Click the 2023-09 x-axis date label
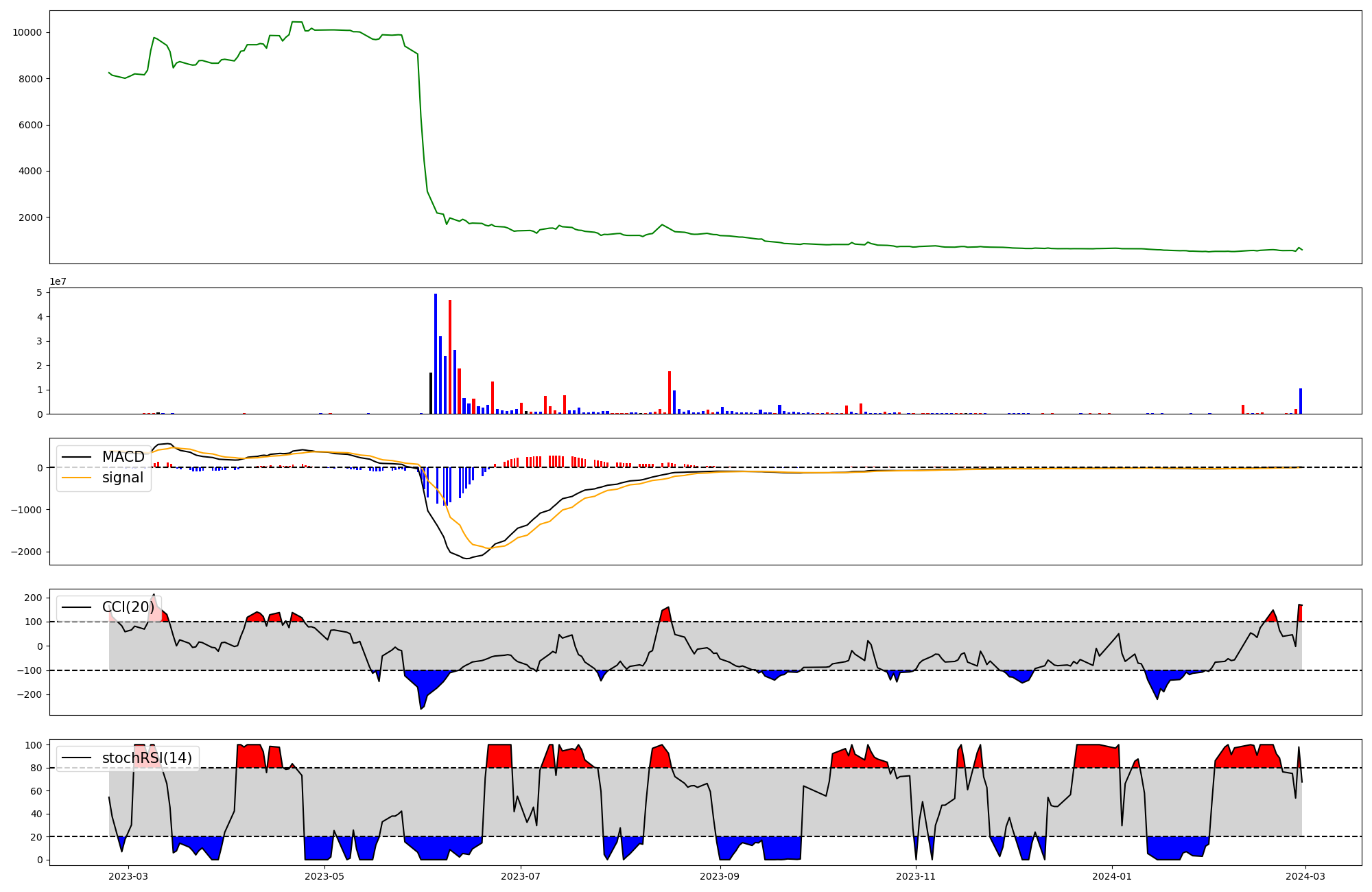 [720, 876]
